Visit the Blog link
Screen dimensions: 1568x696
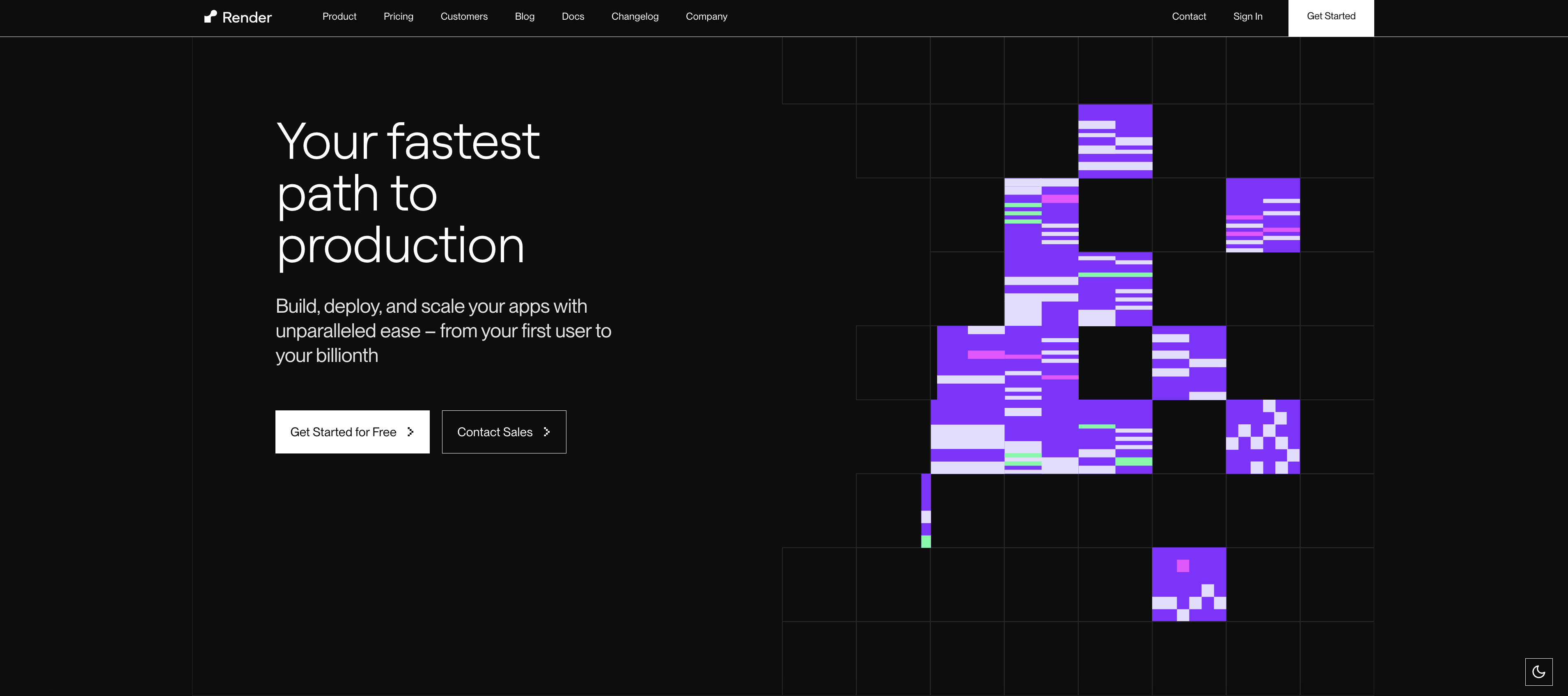(524, 16)
